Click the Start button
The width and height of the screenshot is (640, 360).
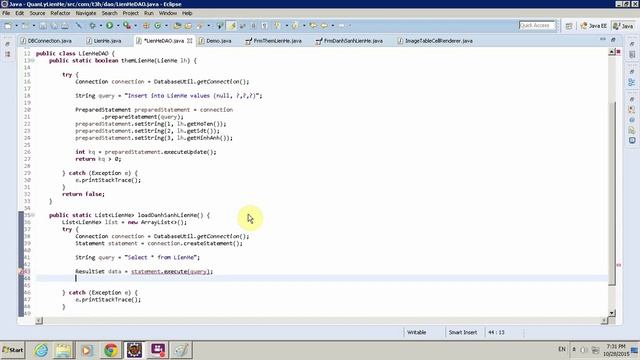pyautogui.click(x=13, y=350)
